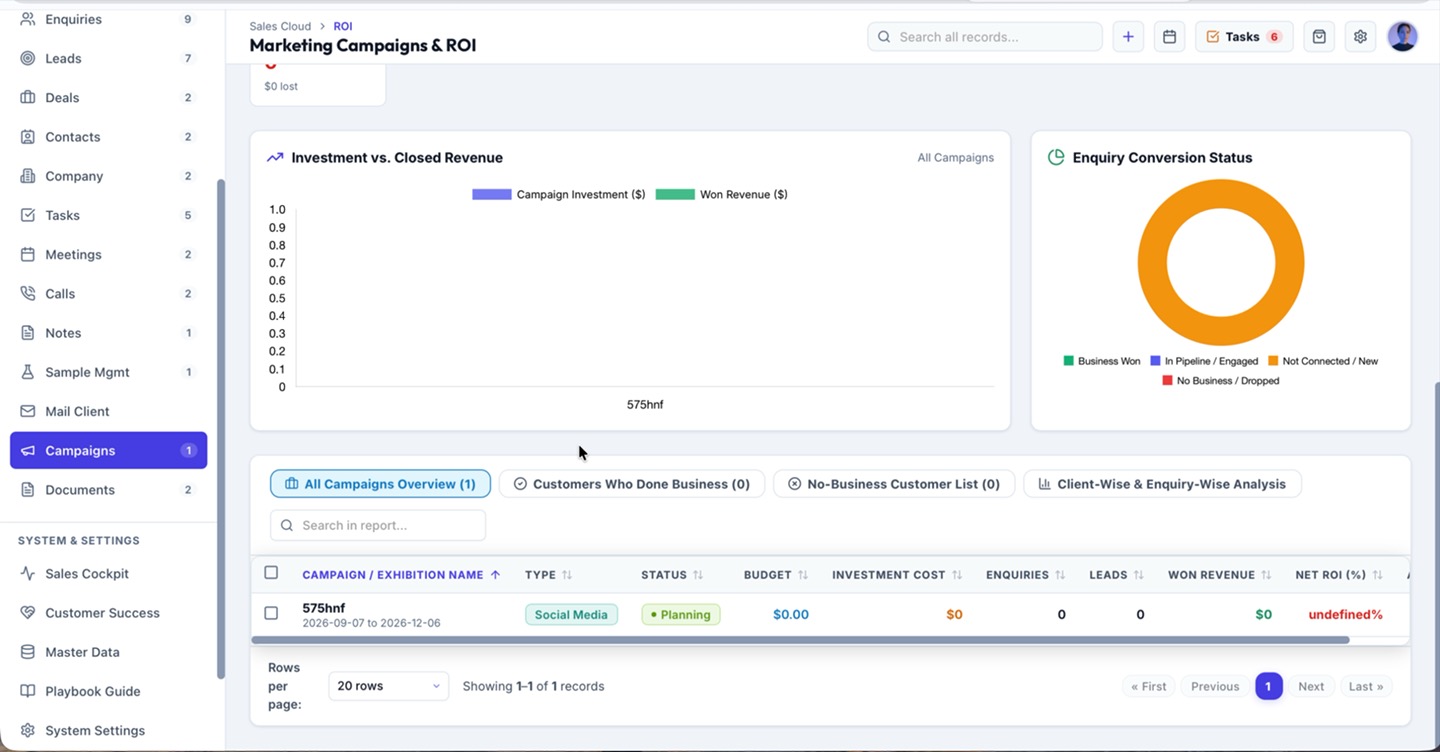
Task: Toggle the Won Revenue ($) legend item
Action: click(722, 194)
